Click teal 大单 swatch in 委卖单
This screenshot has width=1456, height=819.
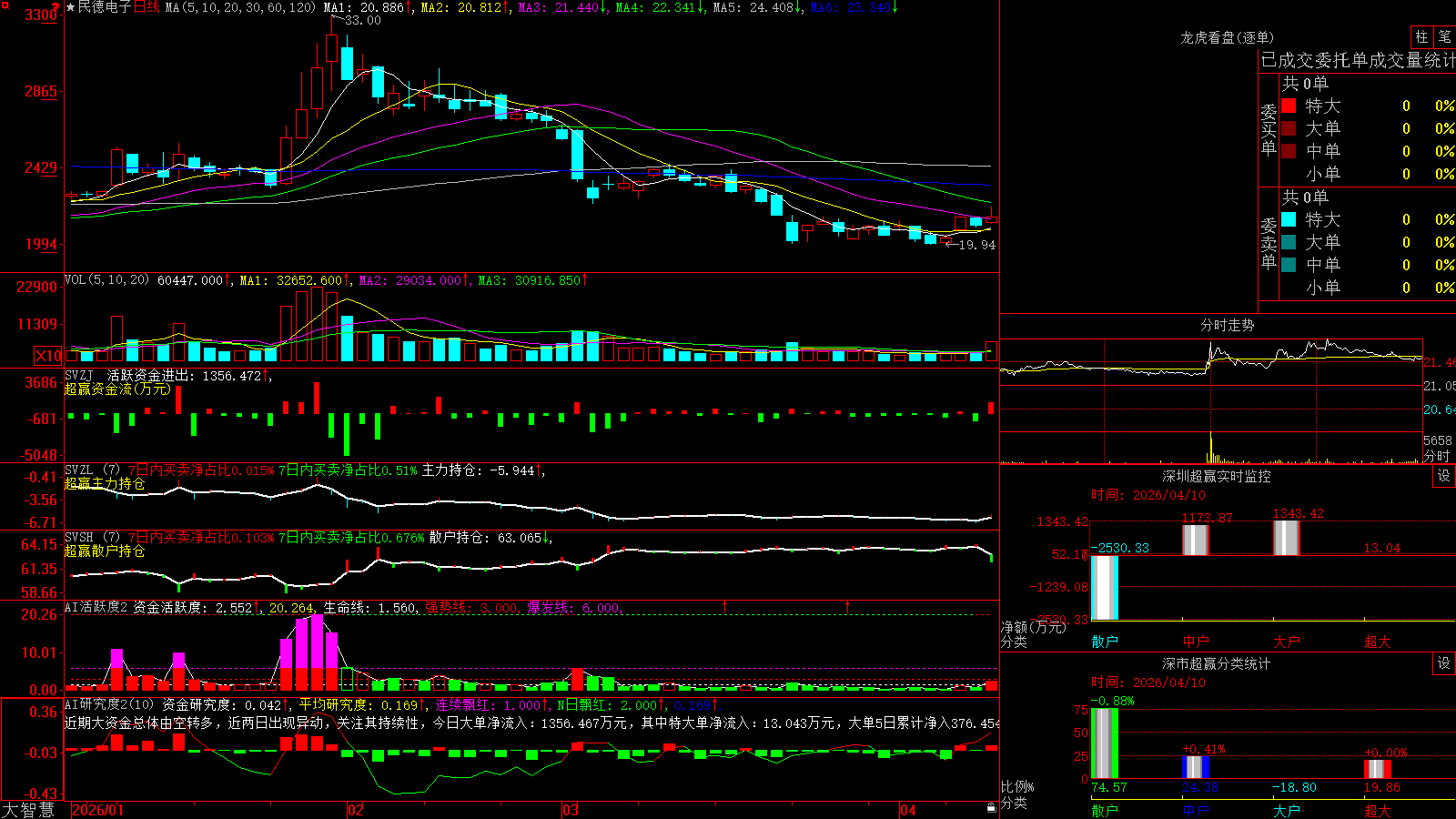(x=1289, y=242)
